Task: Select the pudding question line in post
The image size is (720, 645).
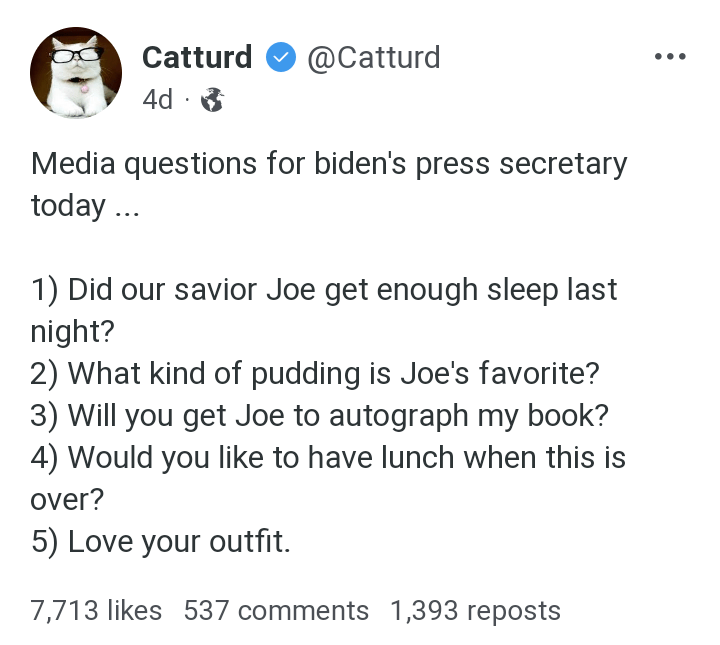Action: click(x=315, y=374)
